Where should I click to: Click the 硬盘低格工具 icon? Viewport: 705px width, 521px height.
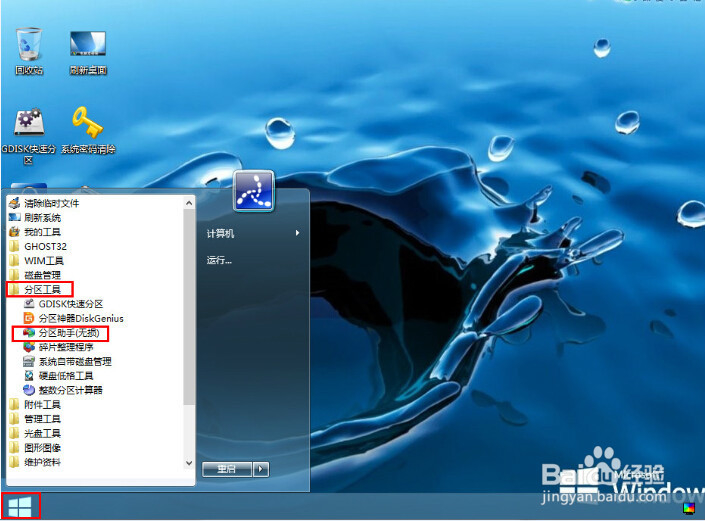[x=29, y=376]
